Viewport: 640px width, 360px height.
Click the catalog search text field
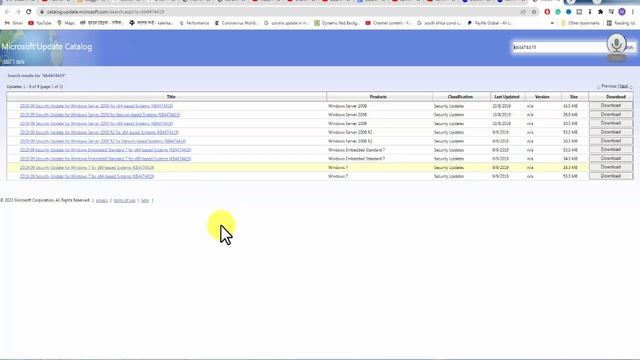pos(559,47)
